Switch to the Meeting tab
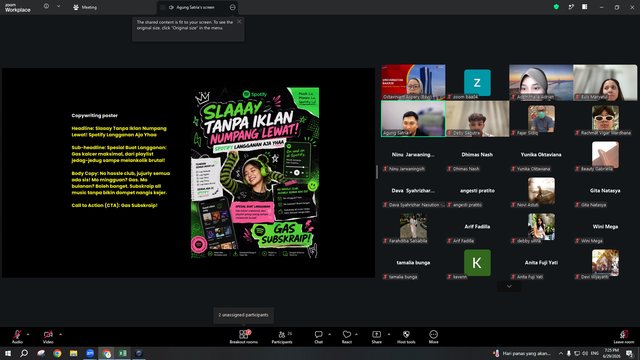Screen dimensions: 640x360 (85, 7)
